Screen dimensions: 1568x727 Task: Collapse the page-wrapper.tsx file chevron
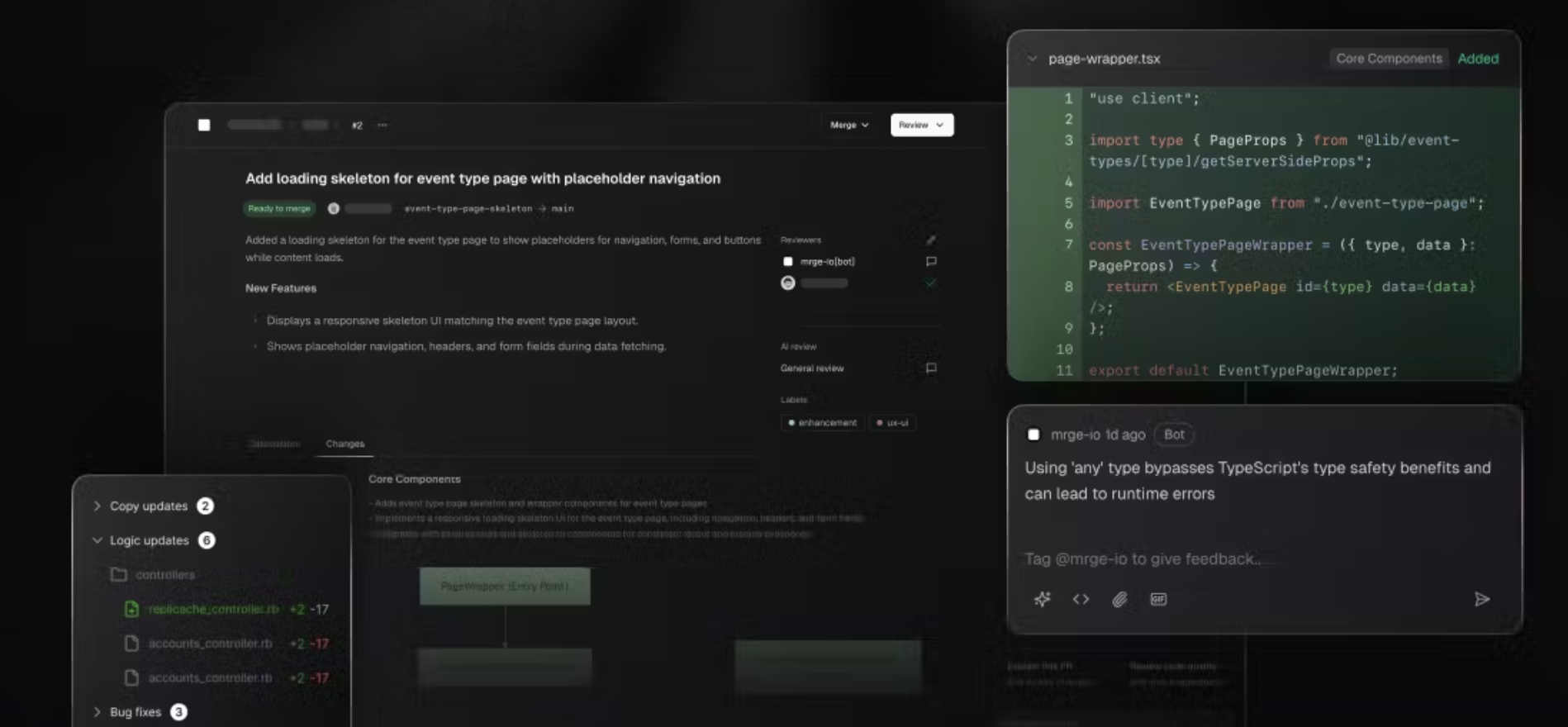click(1032, 59)
